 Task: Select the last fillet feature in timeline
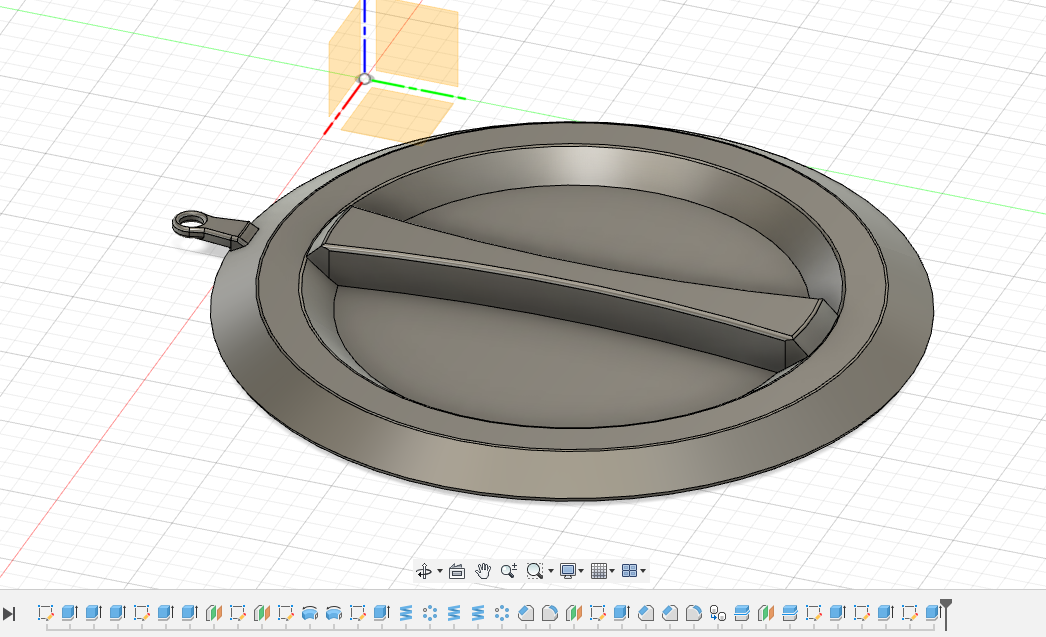click(x=694, y=613)
